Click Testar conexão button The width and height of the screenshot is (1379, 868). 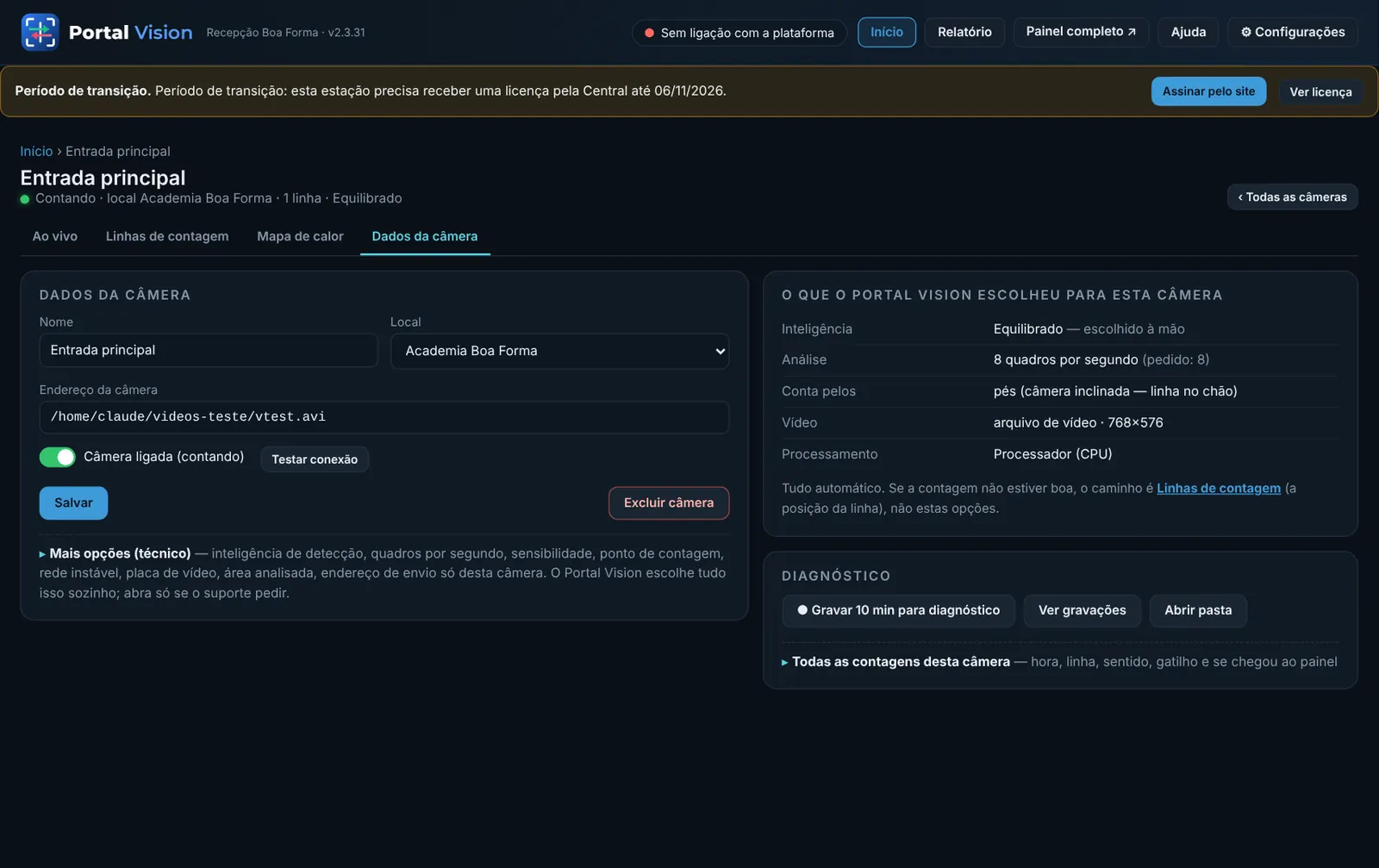point(315,459)
